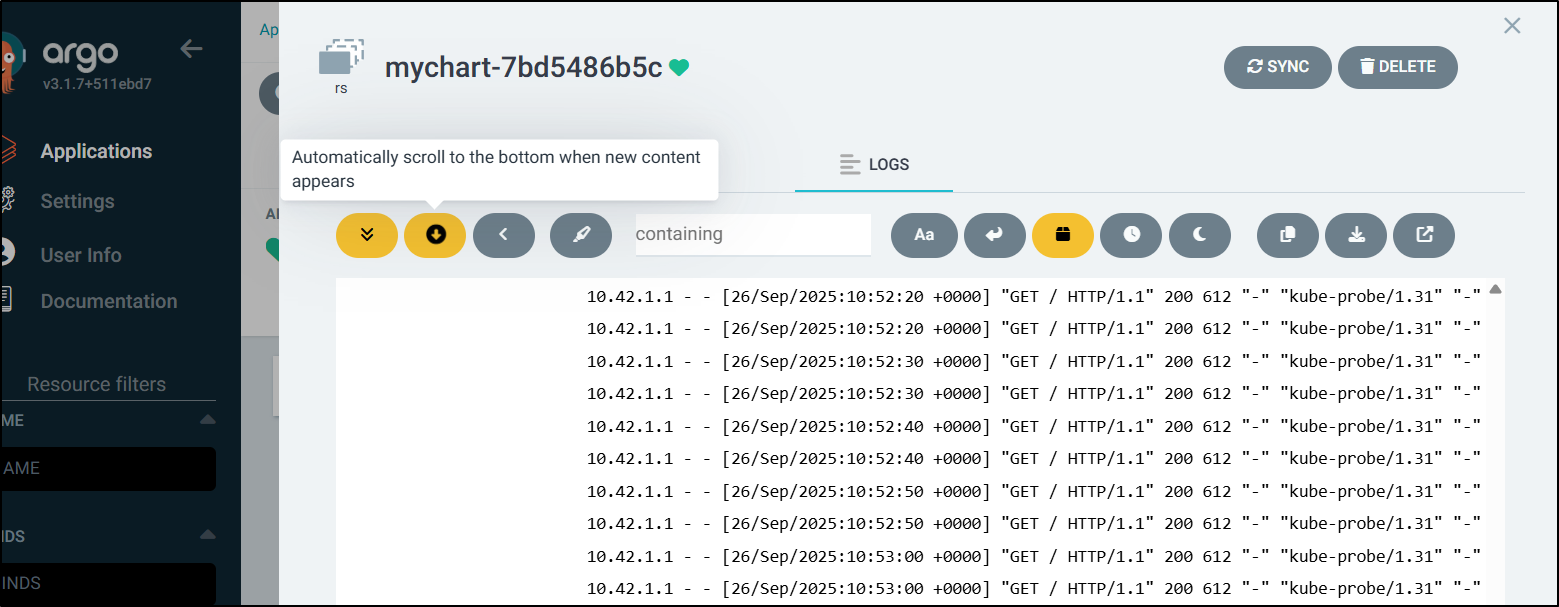1559x607 pixels.
Task: Copy logs with the copy icon
Action: 1288,235
